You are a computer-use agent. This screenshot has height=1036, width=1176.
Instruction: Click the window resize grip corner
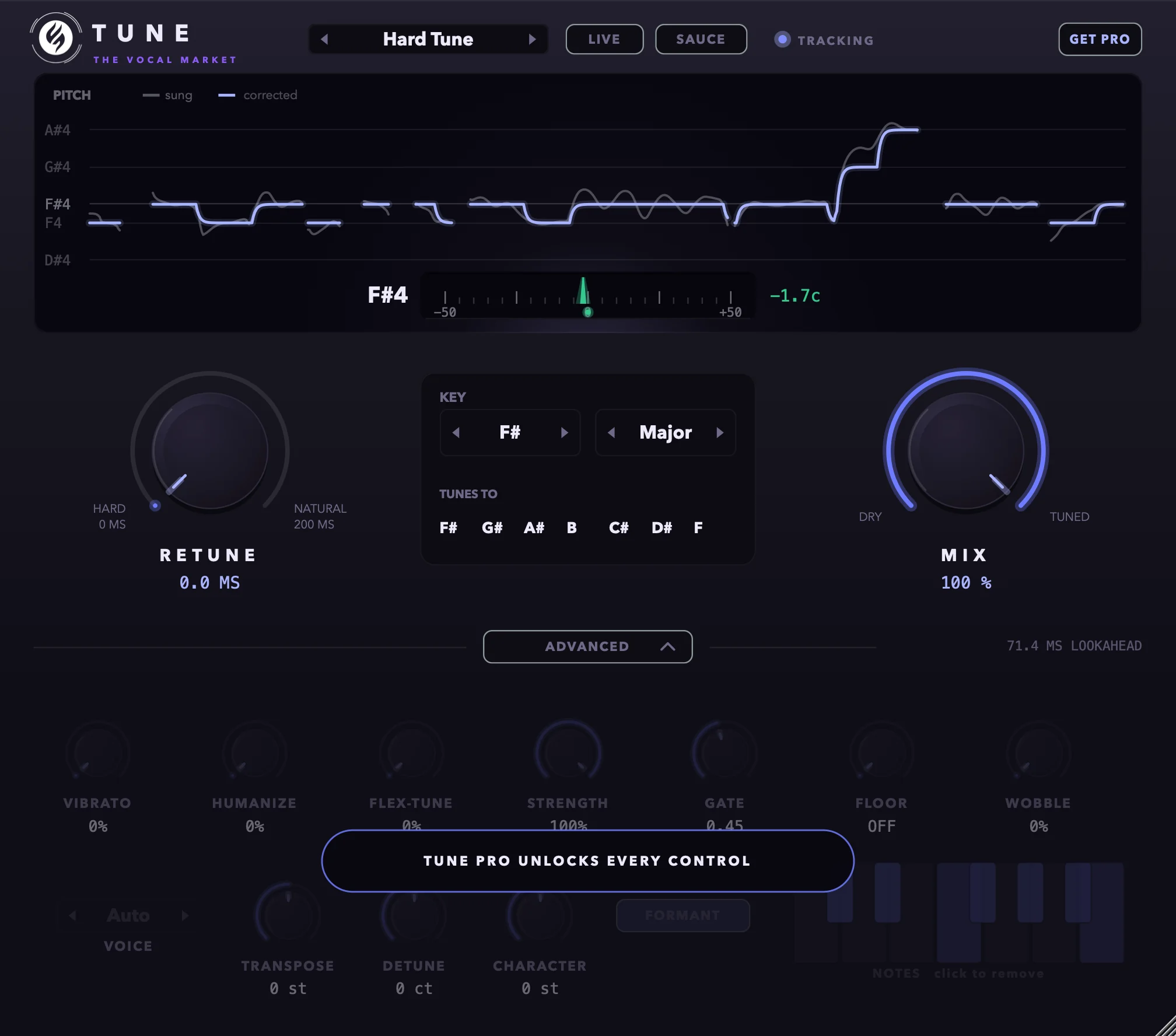pos(1165,1025)
